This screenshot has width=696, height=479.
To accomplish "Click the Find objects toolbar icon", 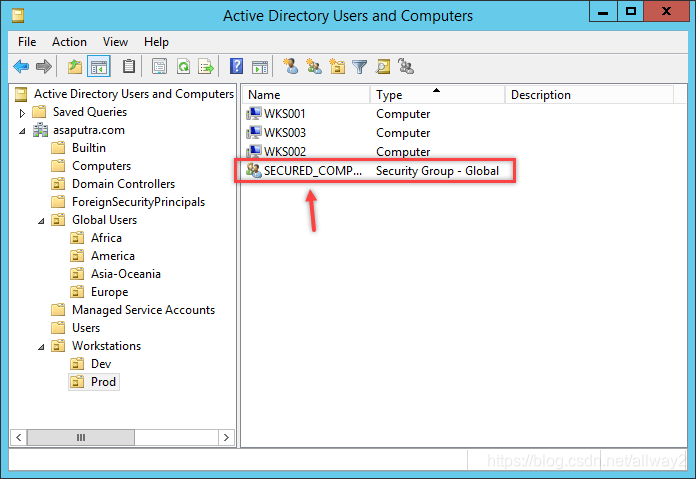I will click(x=383, y=67).
